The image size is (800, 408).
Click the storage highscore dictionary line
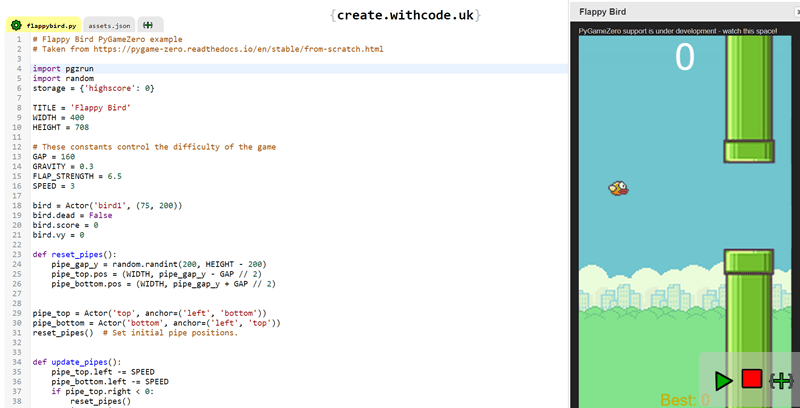(x=93, y=88)
